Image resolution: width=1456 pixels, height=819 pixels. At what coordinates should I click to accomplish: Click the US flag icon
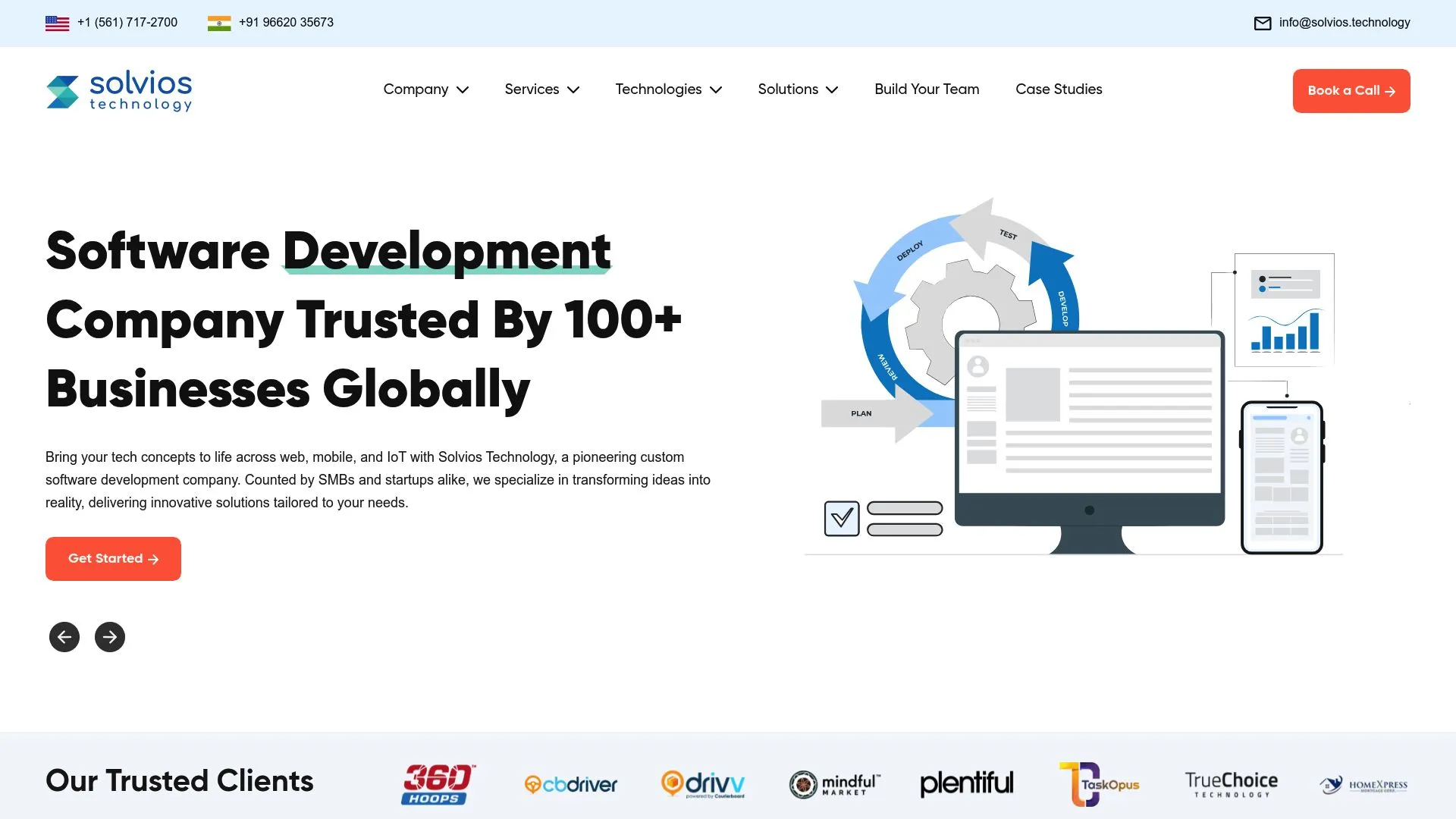(57, 23)
